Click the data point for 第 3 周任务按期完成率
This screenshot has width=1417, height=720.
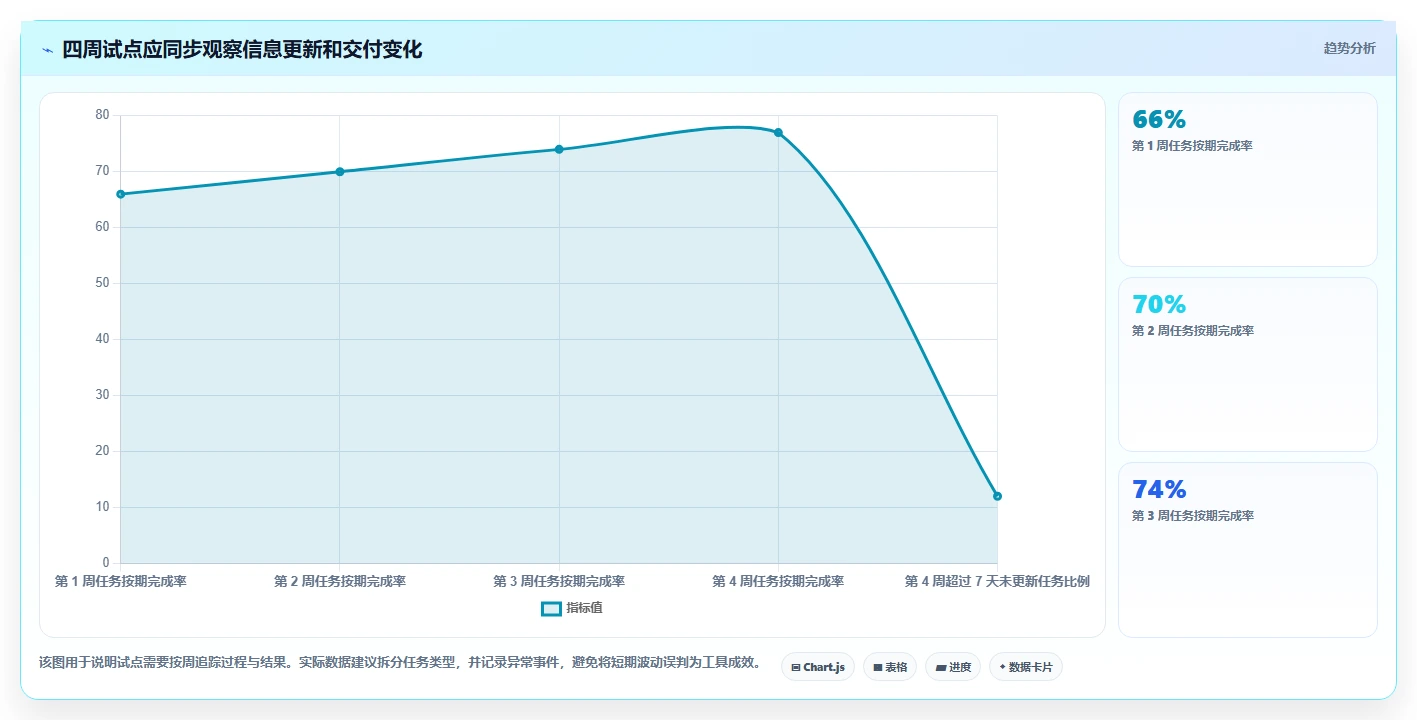[x=559, y=149]
